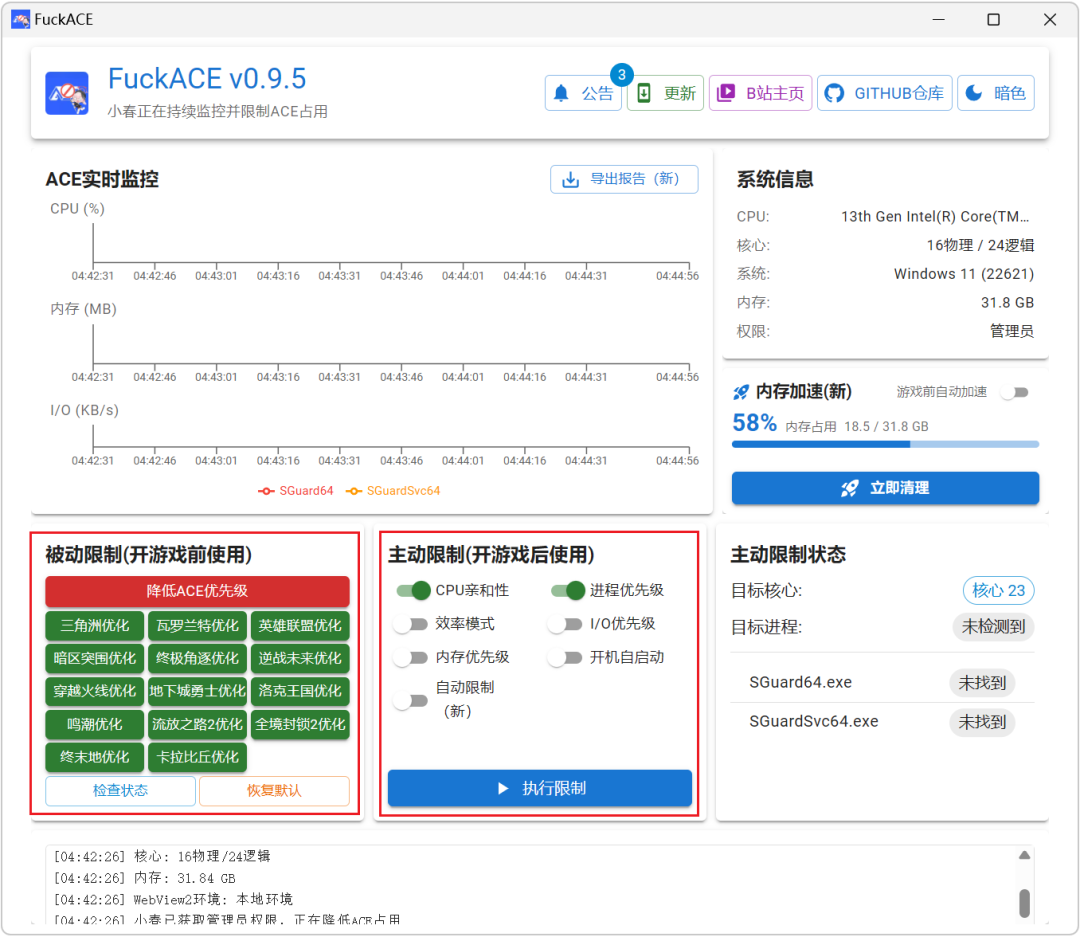Open the B站主页 video page button

point(760,93)
